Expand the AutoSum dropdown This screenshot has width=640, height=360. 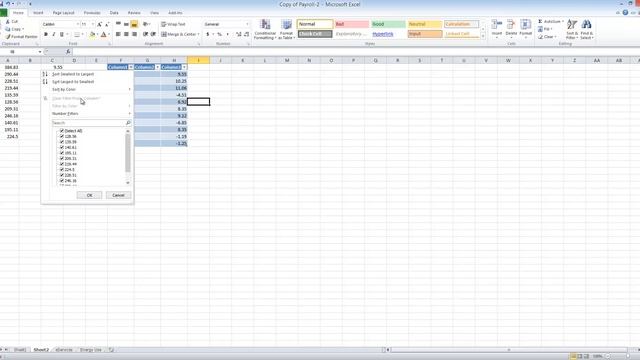pos(562,21)
